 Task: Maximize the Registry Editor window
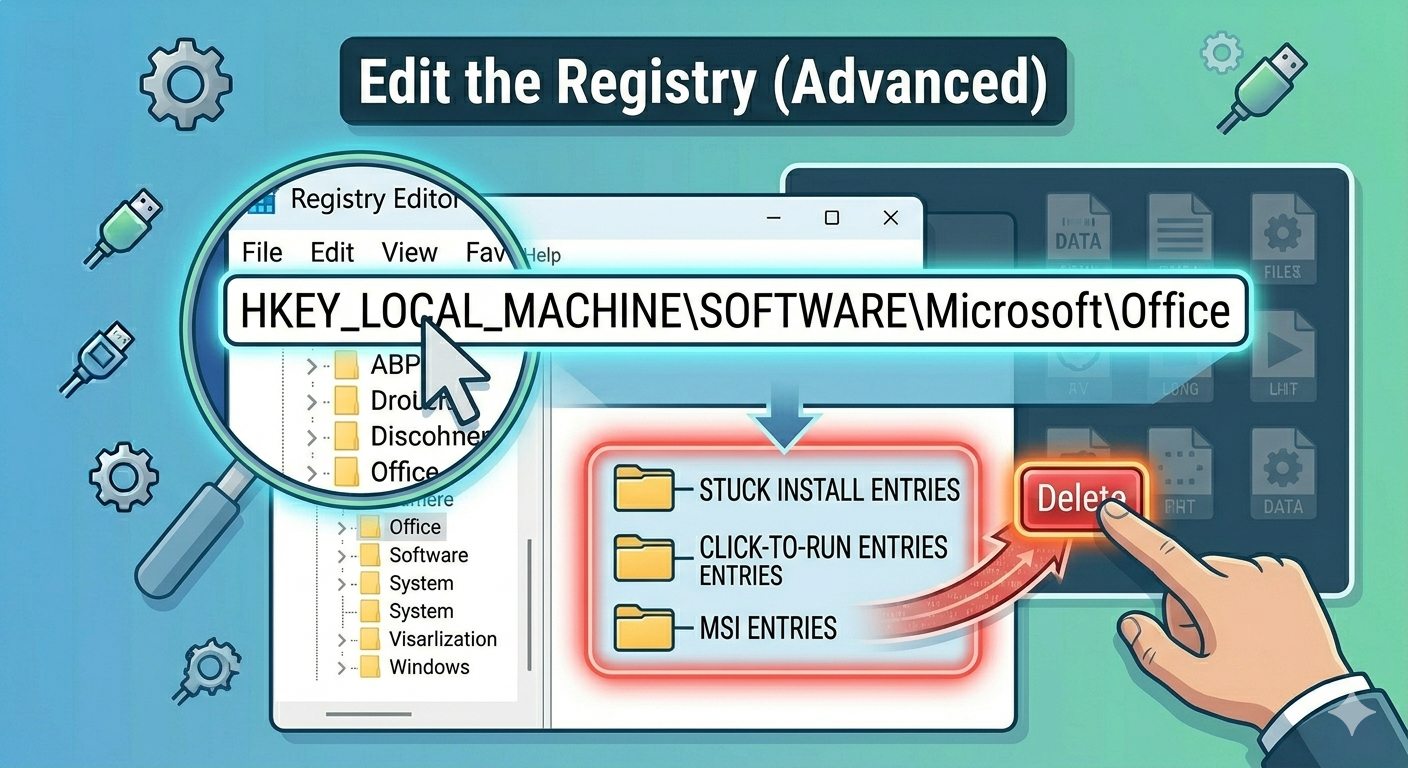pos(831,218)
